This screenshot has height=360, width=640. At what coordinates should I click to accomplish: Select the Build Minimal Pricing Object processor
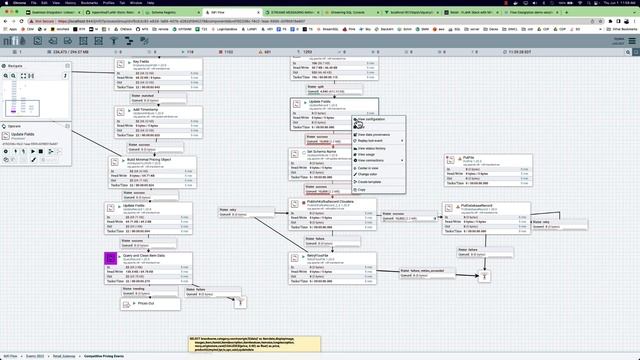coord(153,172)
